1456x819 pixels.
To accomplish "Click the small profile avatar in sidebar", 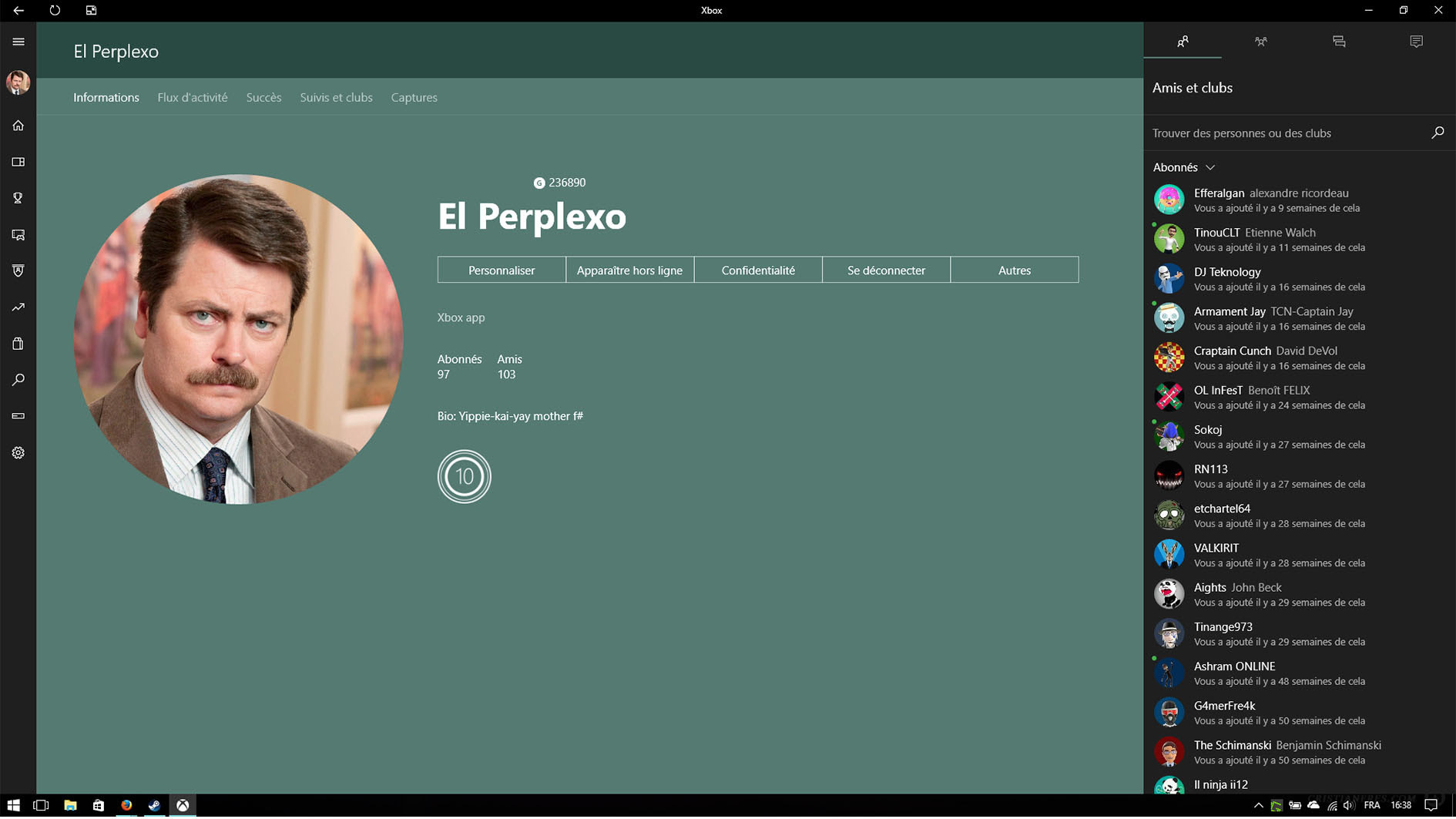I will coord(18,82).
